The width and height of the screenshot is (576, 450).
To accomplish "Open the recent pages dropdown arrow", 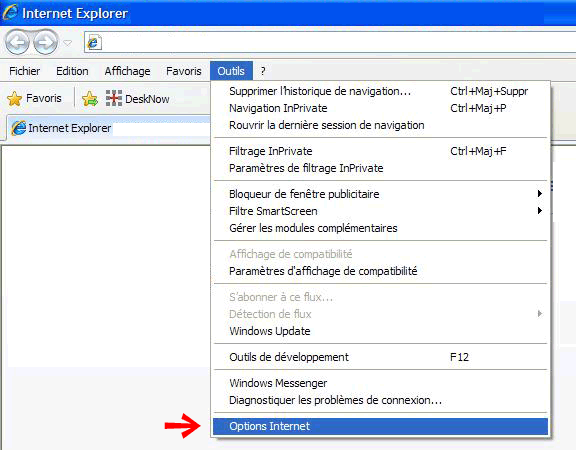I will click(x=68, y=43).
